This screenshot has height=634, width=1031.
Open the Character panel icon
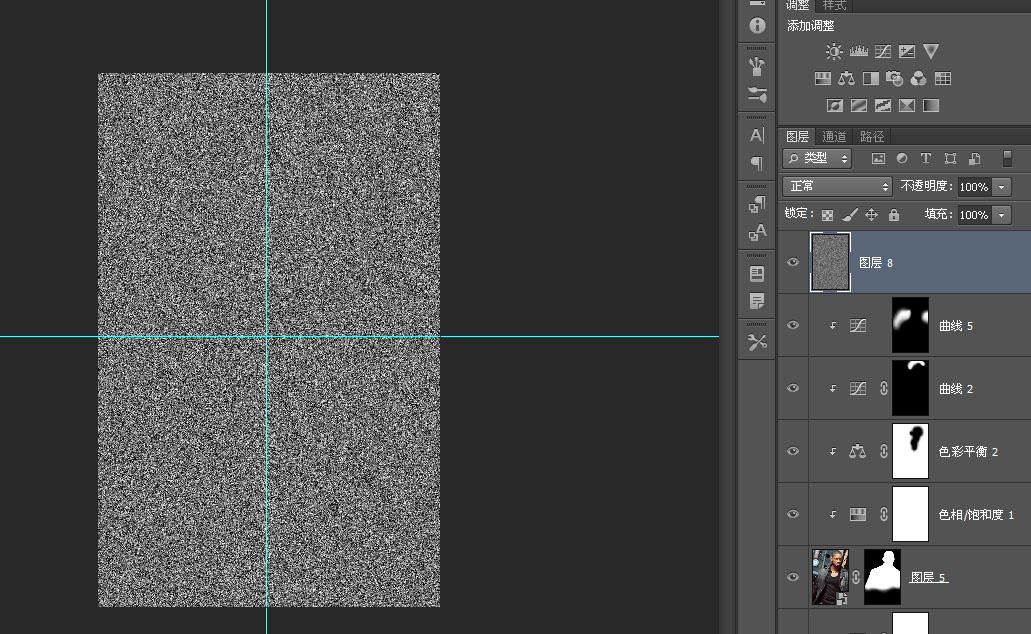pyautogui.click(x=757, y=135)
